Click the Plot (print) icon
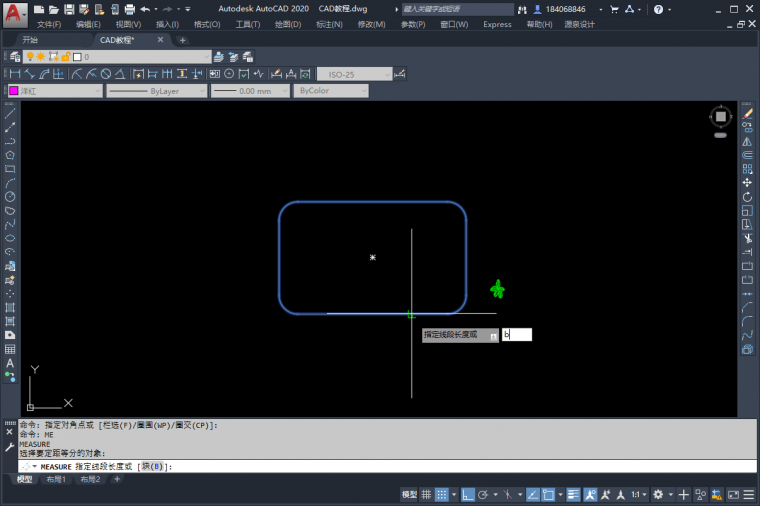This screenshot has height=506, width=760. (129, 9)
